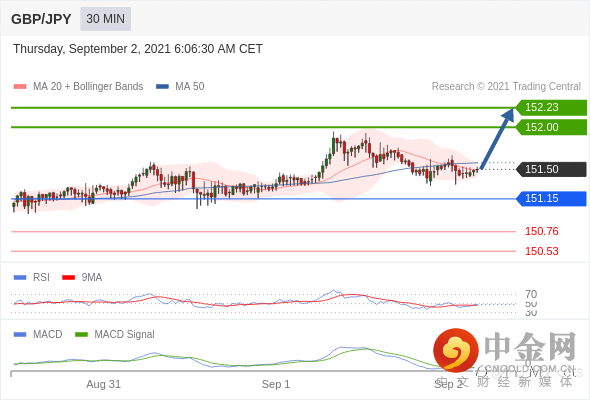The width and height of the screenshot is (590, 400).
Task: Click the 'MACD Signal' legend label
Action: 125,335
